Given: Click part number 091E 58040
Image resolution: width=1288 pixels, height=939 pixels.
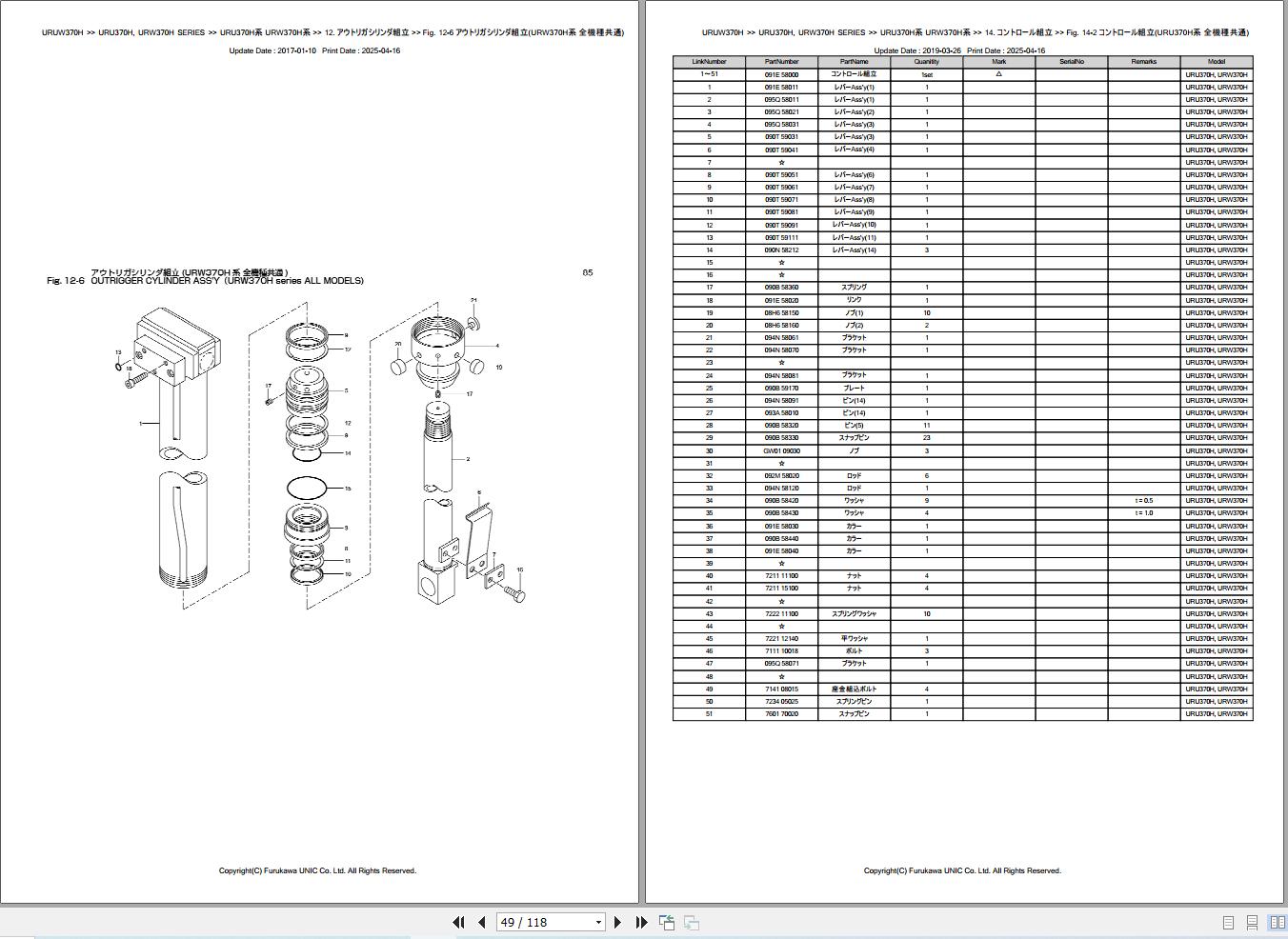Looking at the screenshot, I should (781, 550).
